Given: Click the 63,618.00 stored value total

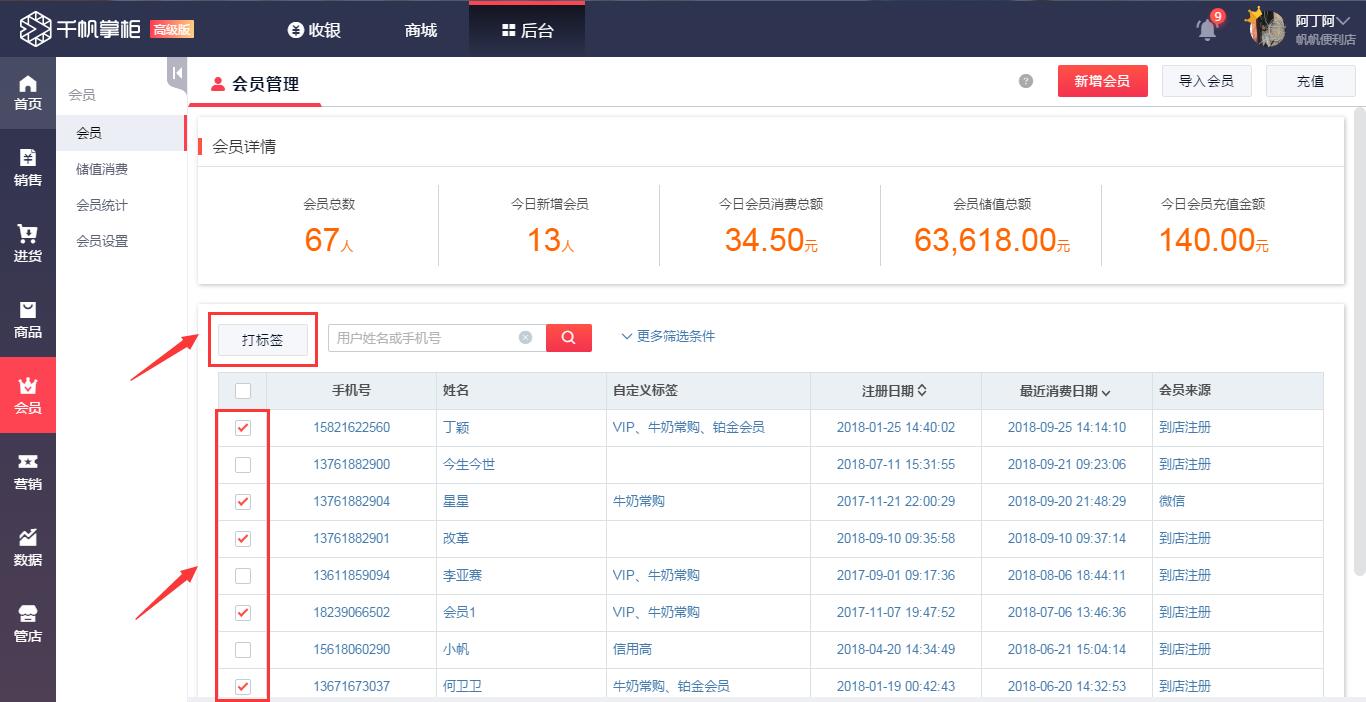Looking at the screenshot, I should coord(991,240).
